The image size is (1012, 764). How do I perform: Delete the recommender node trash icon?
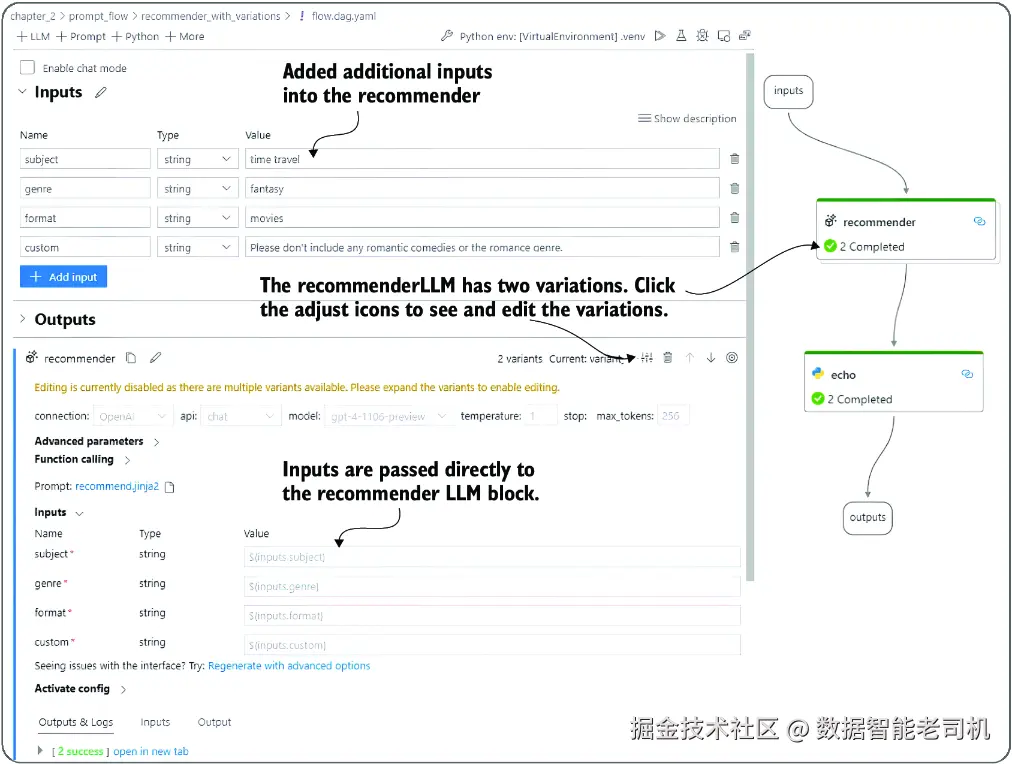point(668,357)
